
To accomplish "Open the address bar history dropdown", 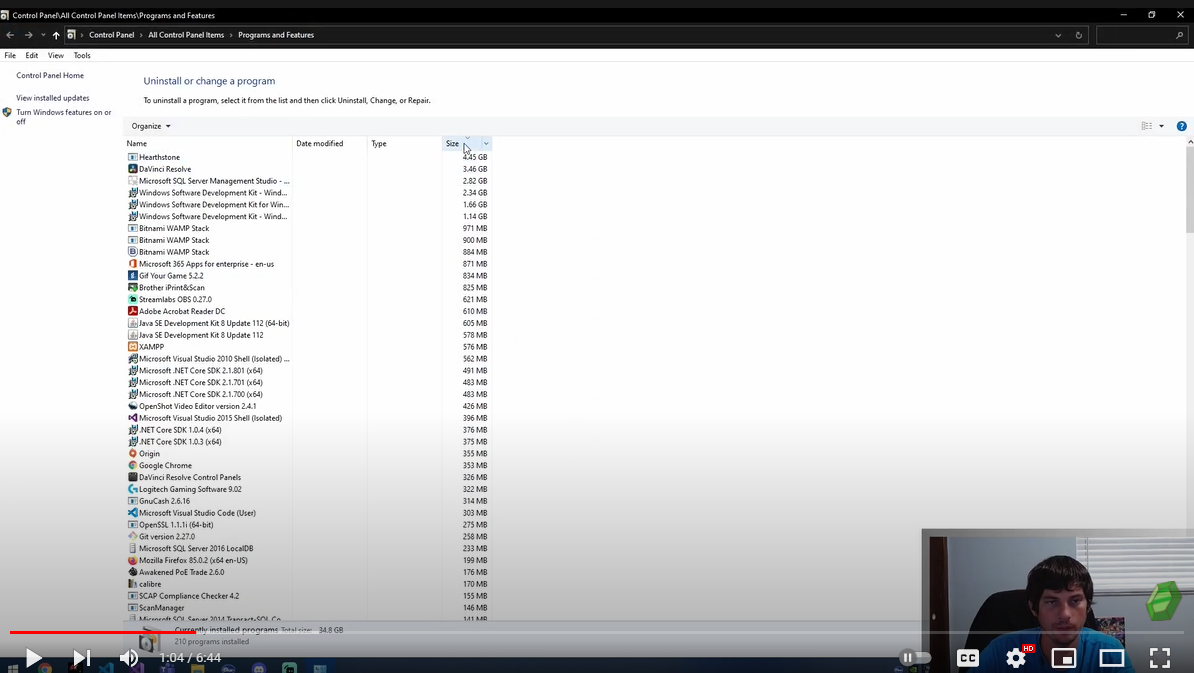I will tap(1058, 35).
